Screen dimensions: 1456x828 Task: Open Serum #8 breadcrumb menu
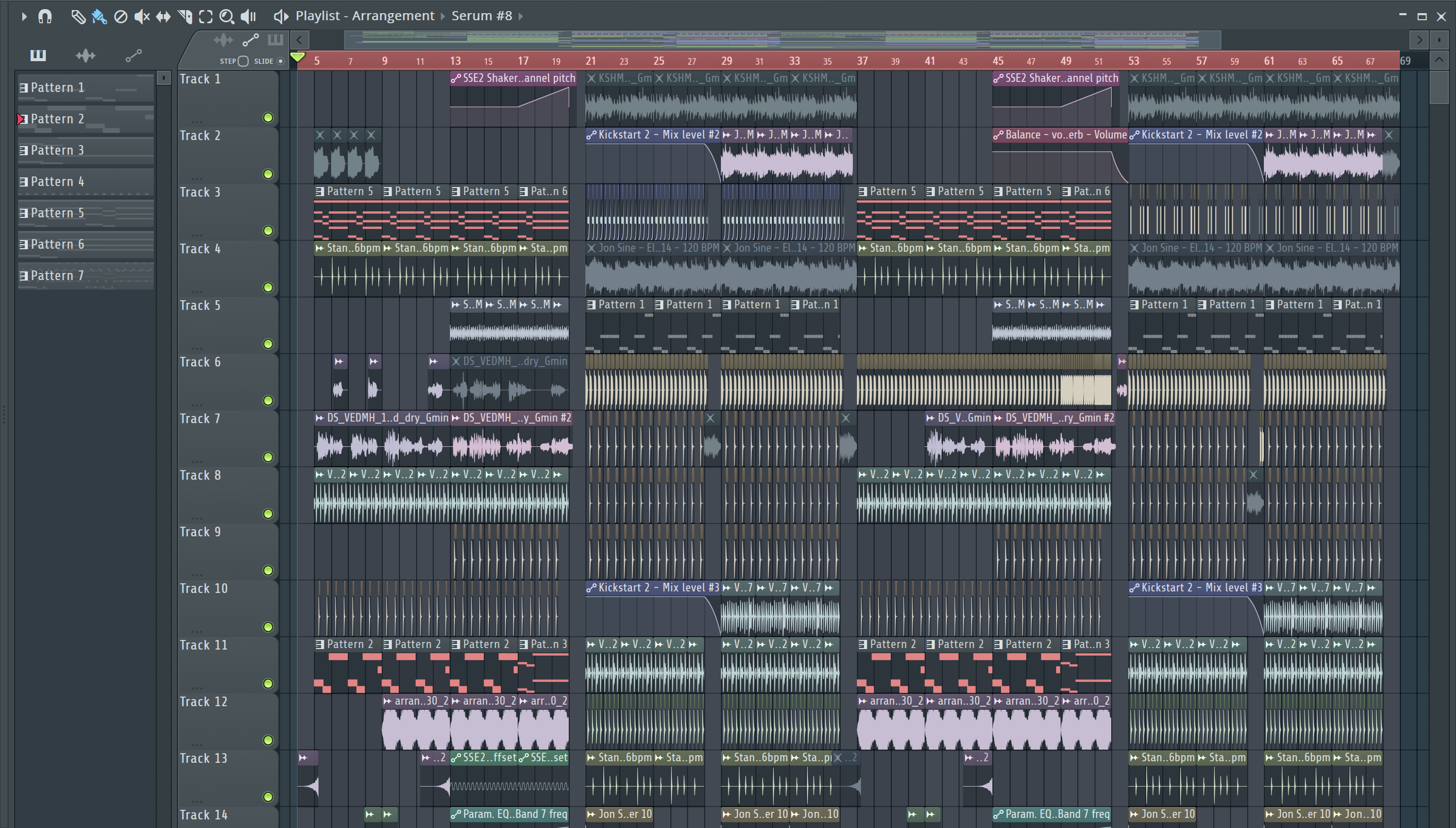(482, 16)
